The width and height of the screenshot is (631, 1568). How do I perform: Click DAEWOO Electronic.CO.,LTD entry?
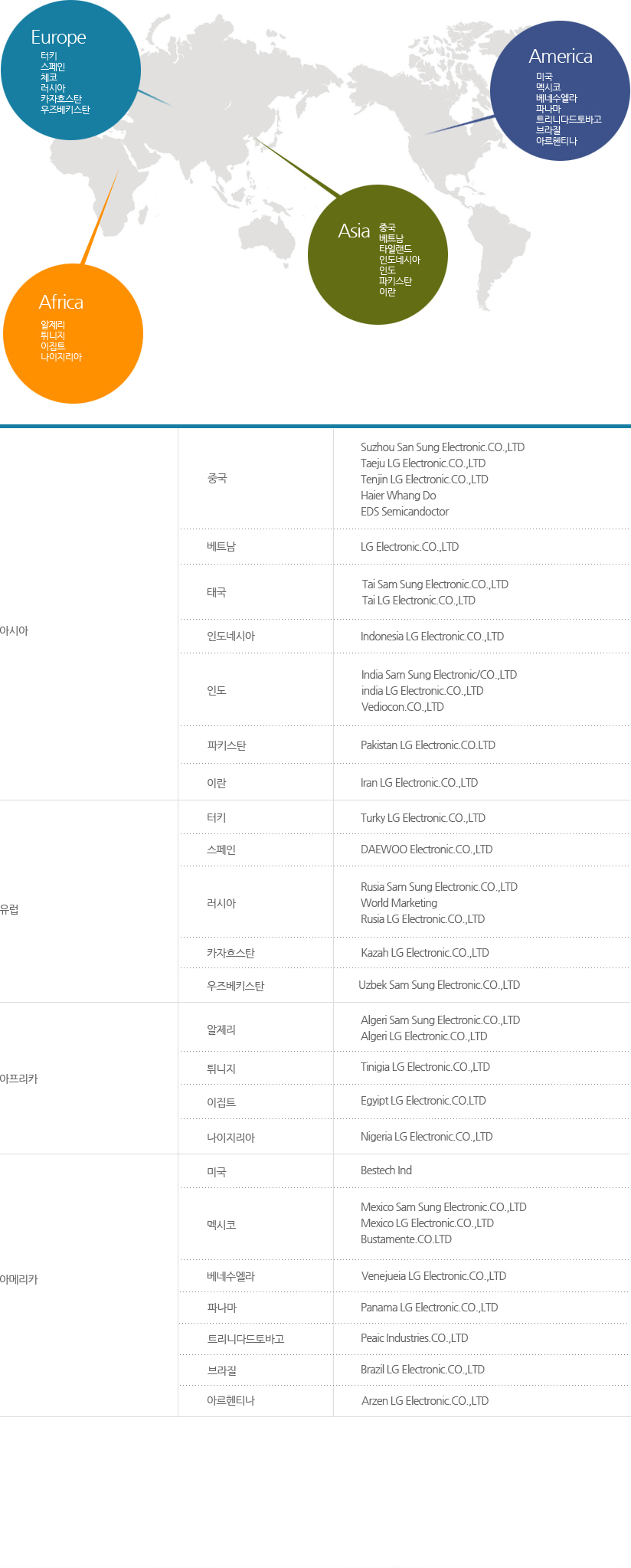427,849
